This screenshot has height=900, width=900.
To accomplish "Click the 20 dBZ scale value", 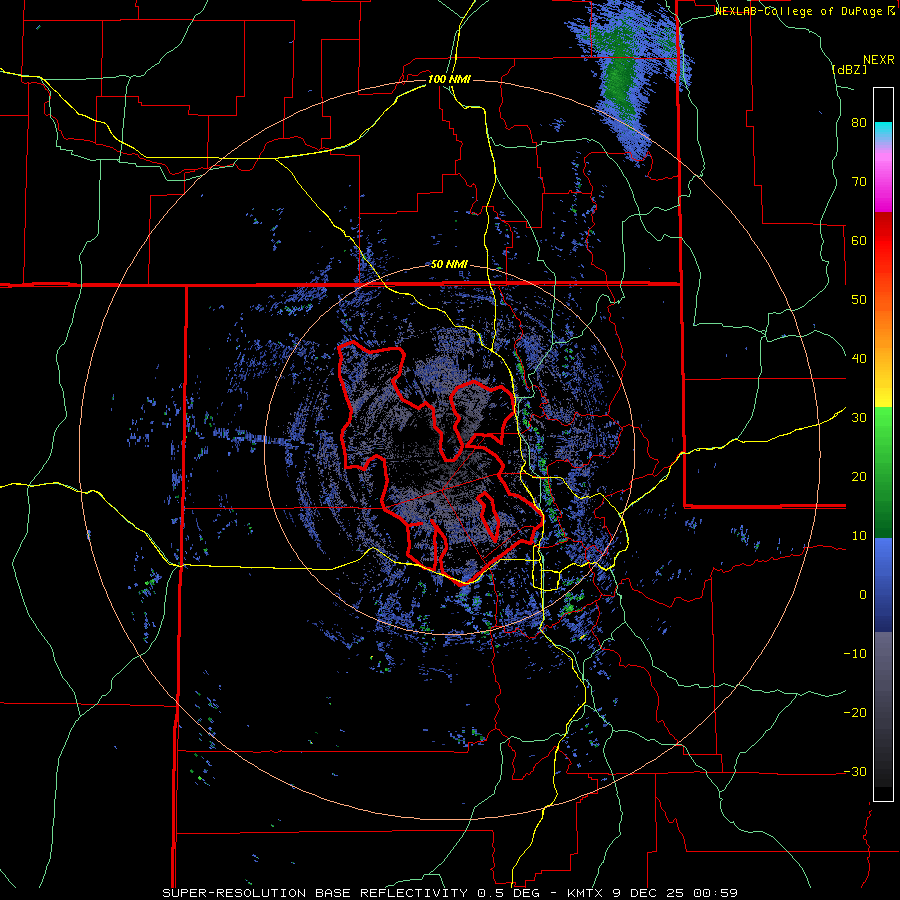I will [x=859, y=477].
